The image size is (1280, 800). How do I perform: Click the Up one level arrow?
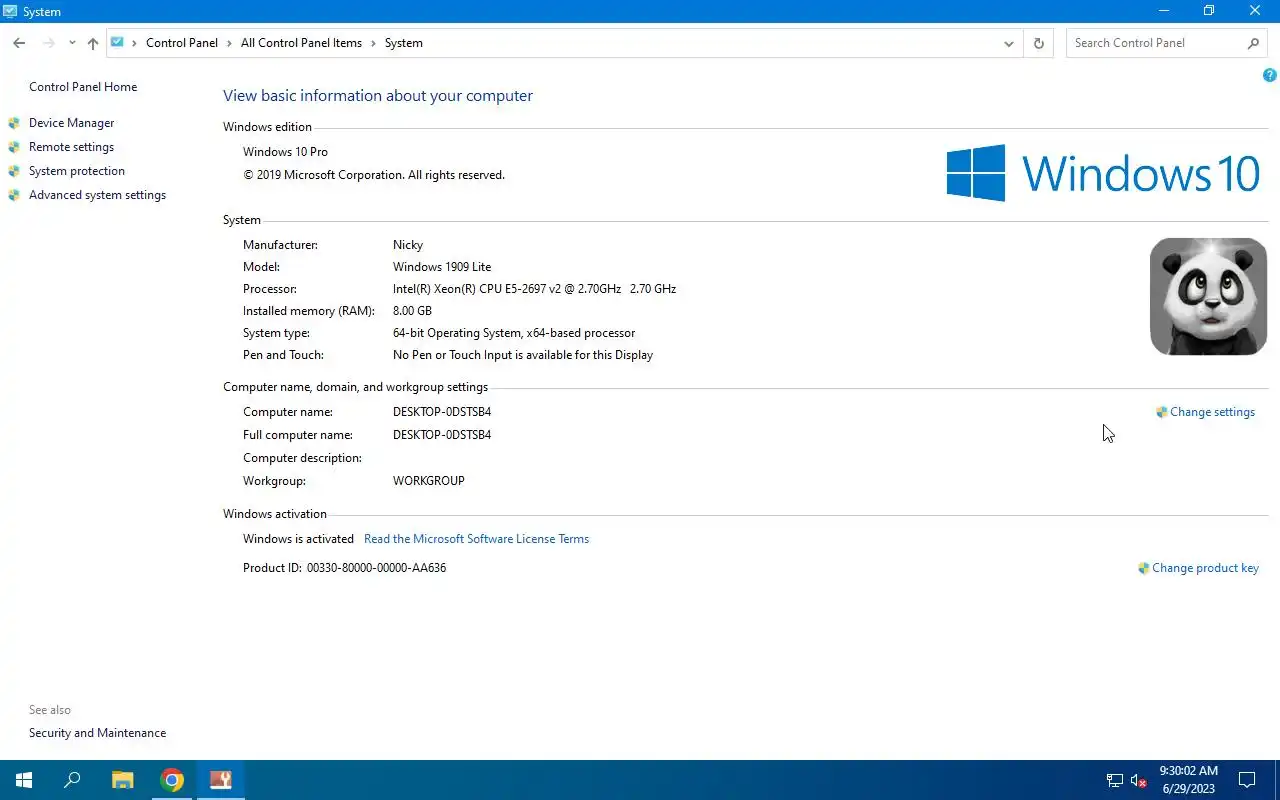(93, 43)
